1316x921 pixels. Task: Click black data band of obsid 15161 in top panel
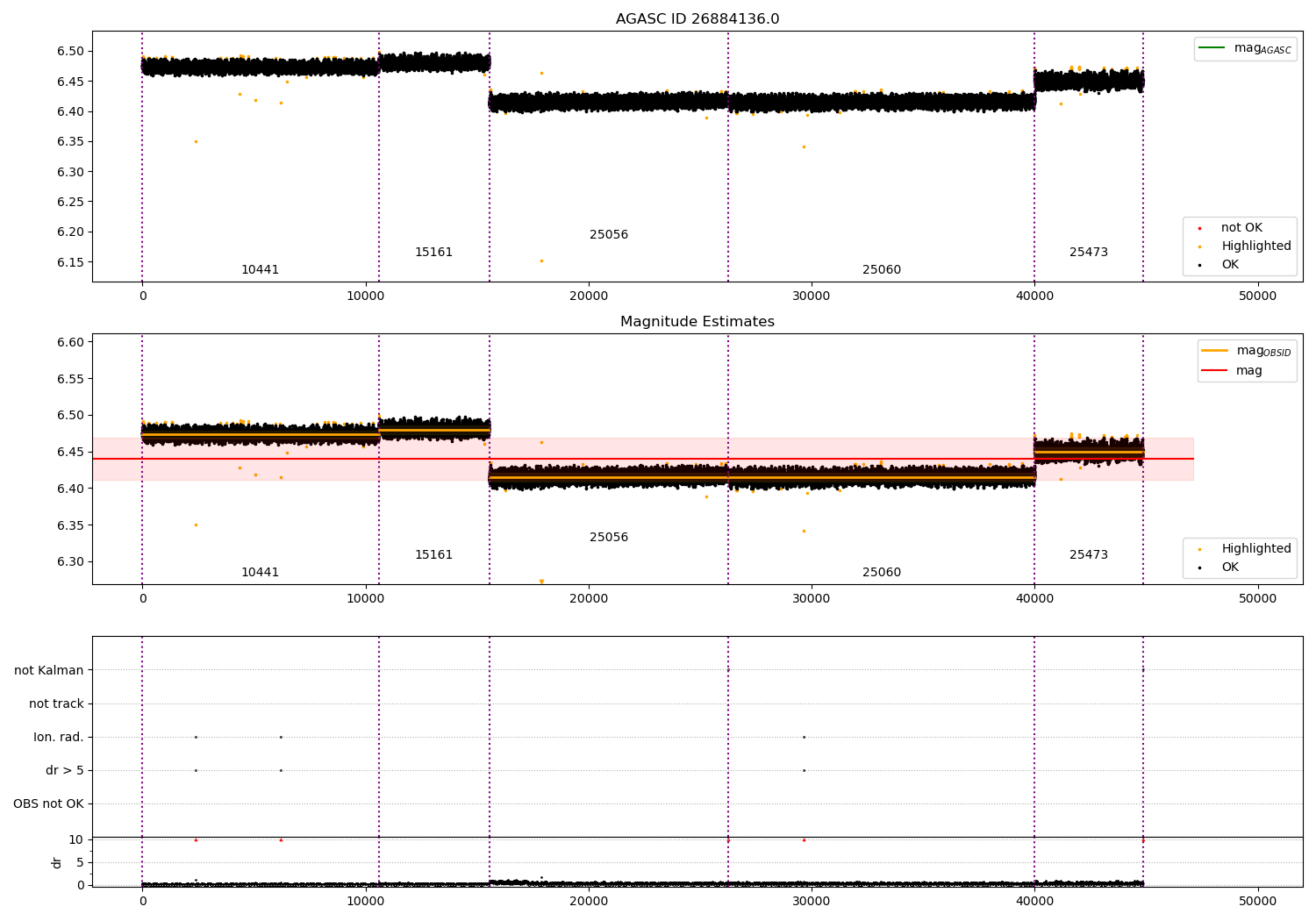tap(434, 62)
